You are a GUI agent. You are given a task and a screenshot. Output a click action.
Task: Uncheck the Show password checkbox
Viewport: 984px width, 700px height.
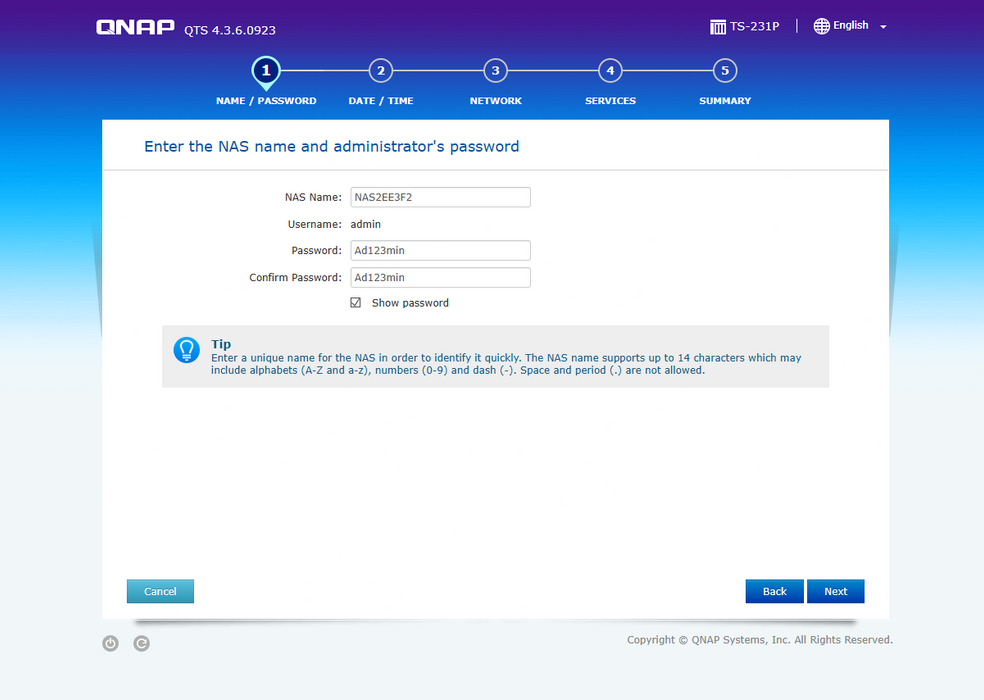(355, 303)
